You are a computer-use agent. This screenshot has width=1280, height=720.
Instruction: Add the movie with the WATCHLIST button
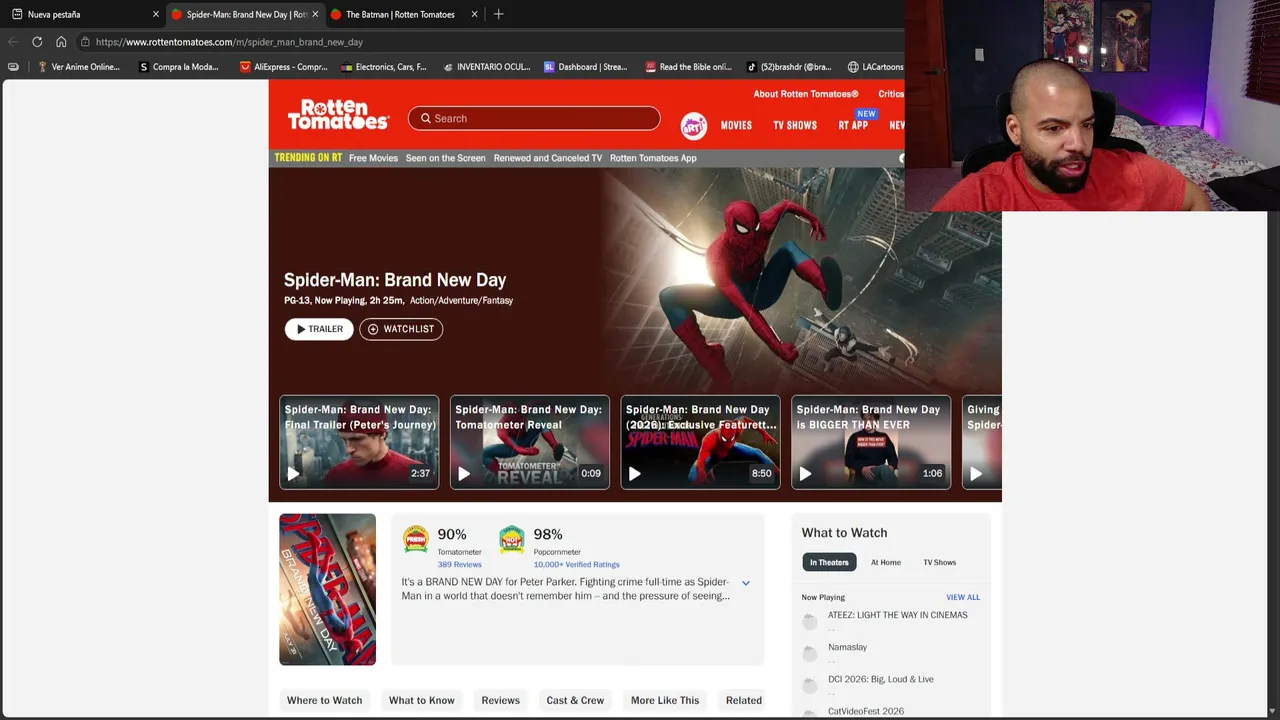401,329
